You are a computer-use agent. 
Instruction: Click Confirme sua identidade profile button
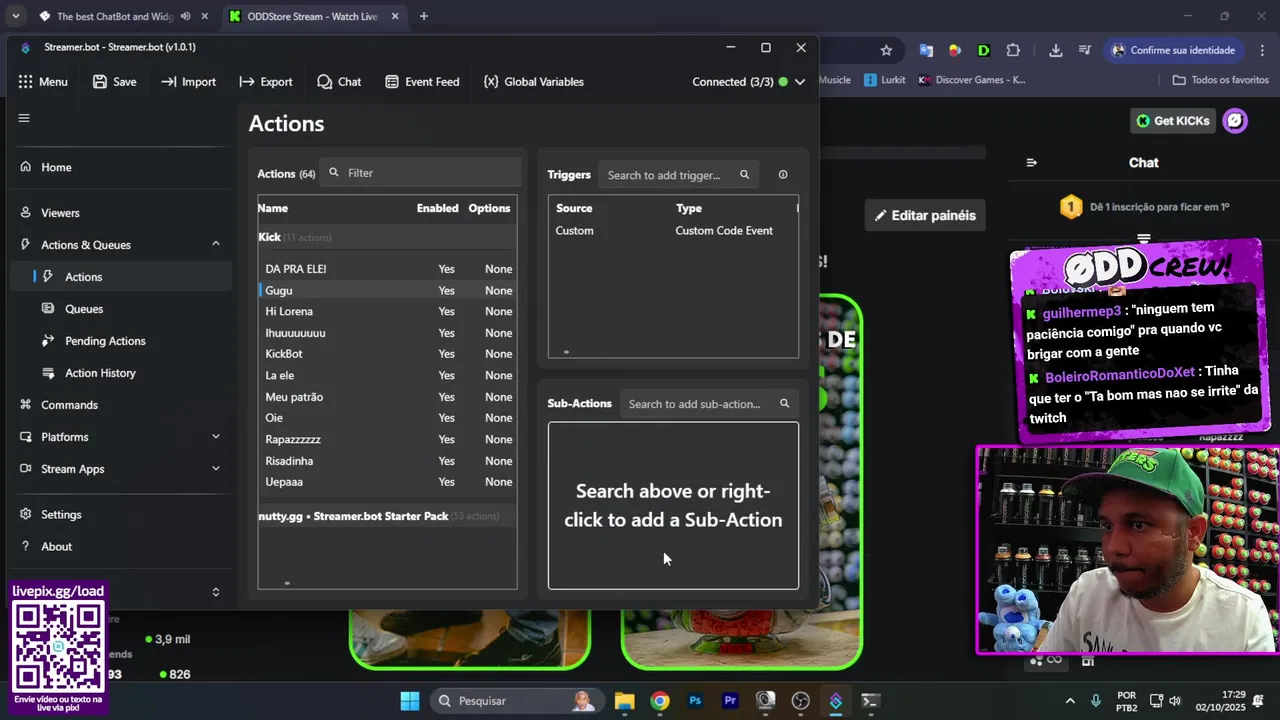click(1174, 50)
